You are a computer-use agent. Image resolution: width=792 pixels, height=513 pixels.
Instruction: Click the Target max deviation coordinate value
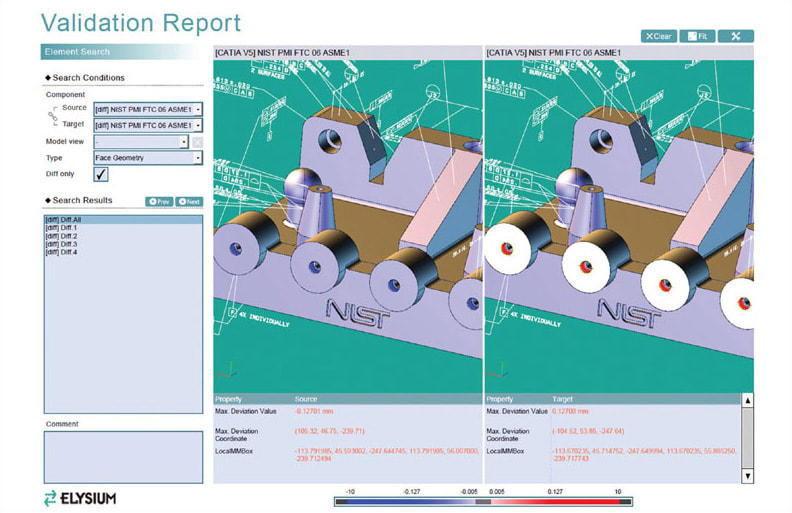coord(588,431)
